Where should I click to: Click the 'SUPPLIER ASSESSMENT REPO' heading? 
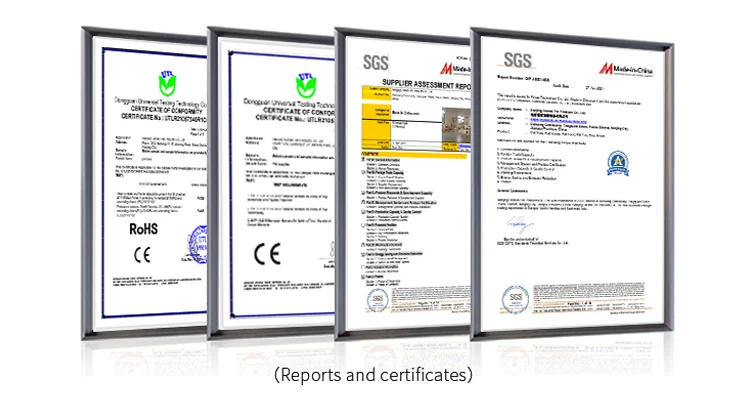(427, 85)
